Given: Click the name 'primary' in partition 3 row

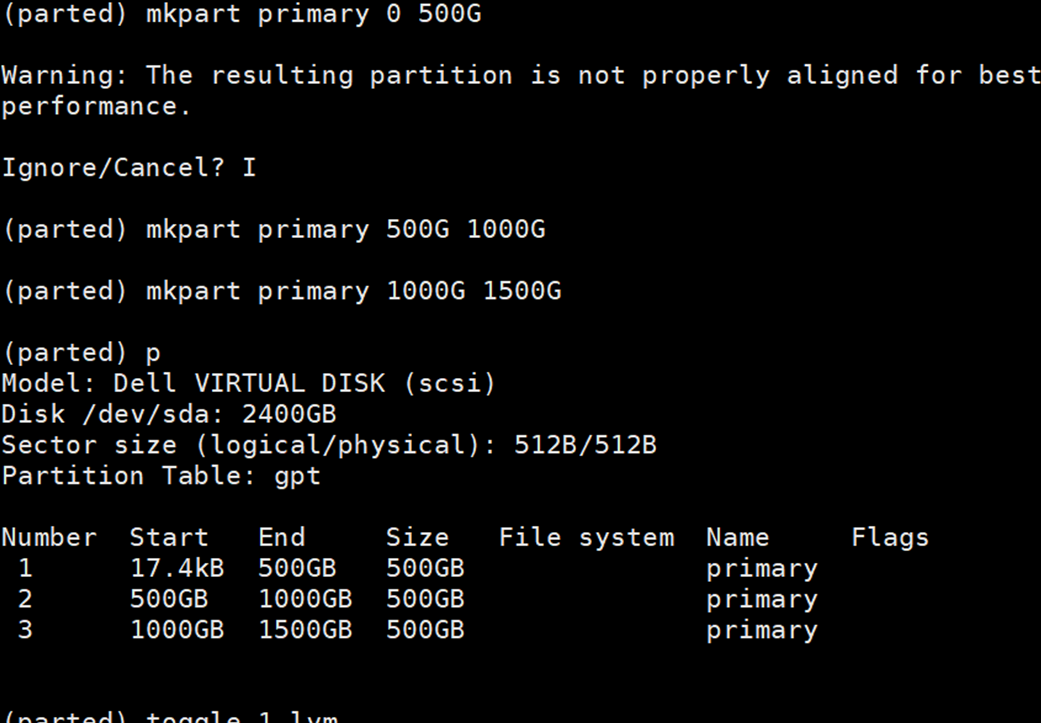Looking at the screenshot, I should pyautogui.click(x=761, y=631).
